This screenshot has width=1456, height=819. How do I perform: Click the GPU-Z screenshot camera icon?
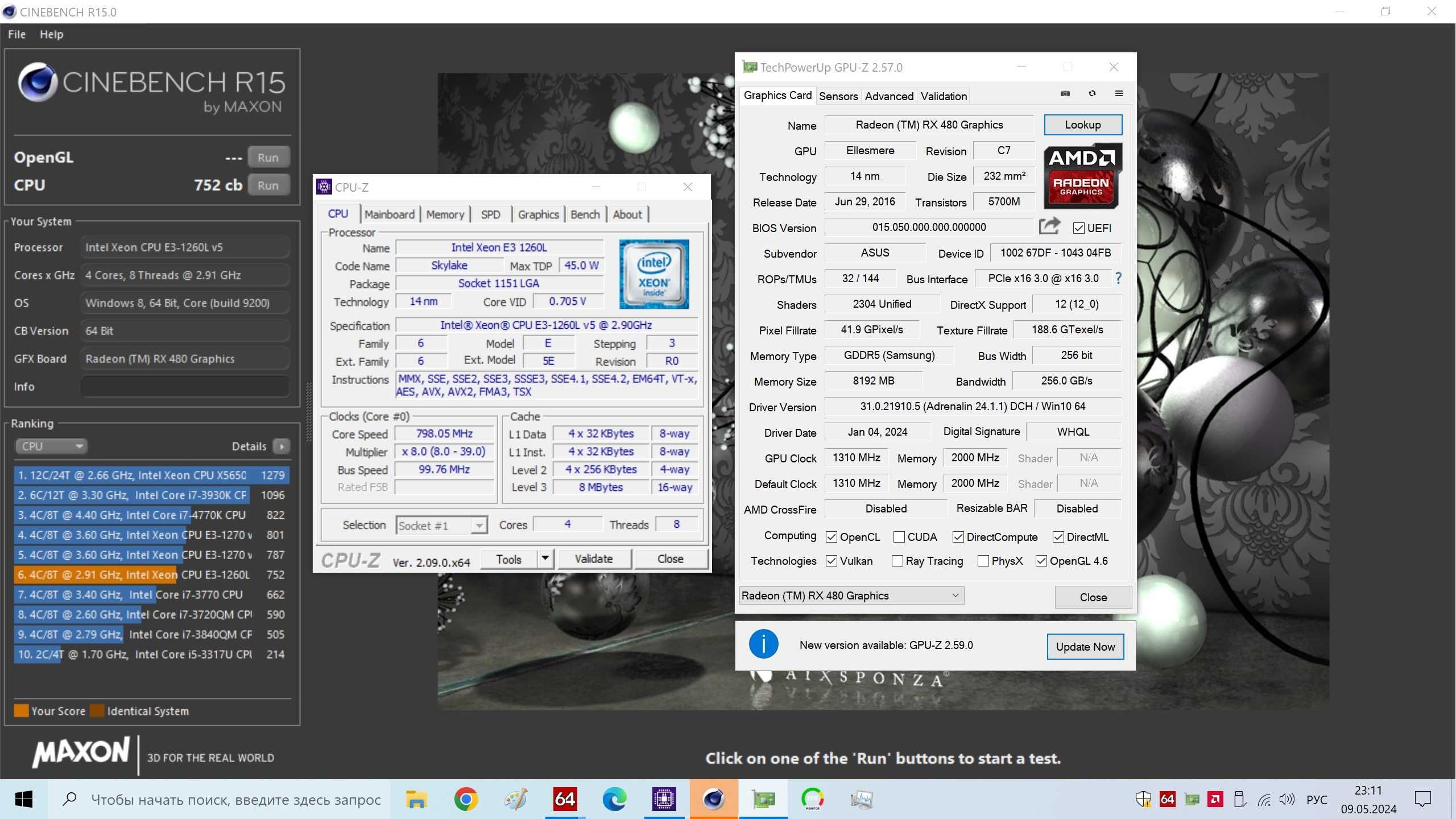1065,94
